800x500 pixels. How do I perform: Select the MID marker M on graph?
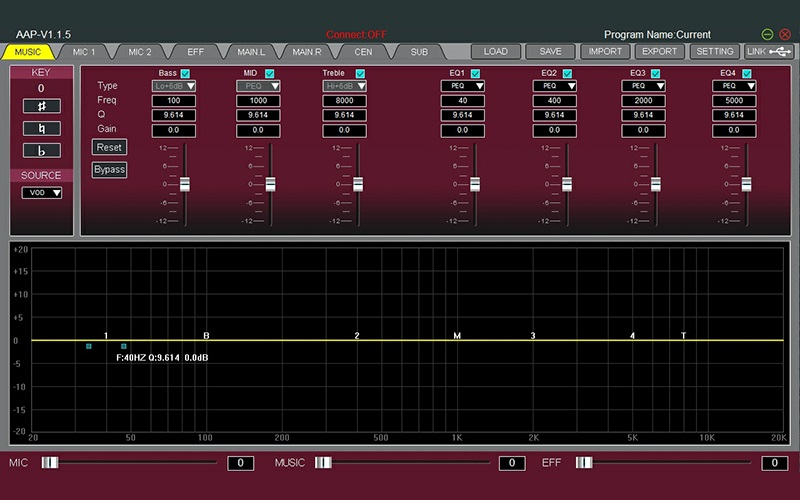pos(457,335)
